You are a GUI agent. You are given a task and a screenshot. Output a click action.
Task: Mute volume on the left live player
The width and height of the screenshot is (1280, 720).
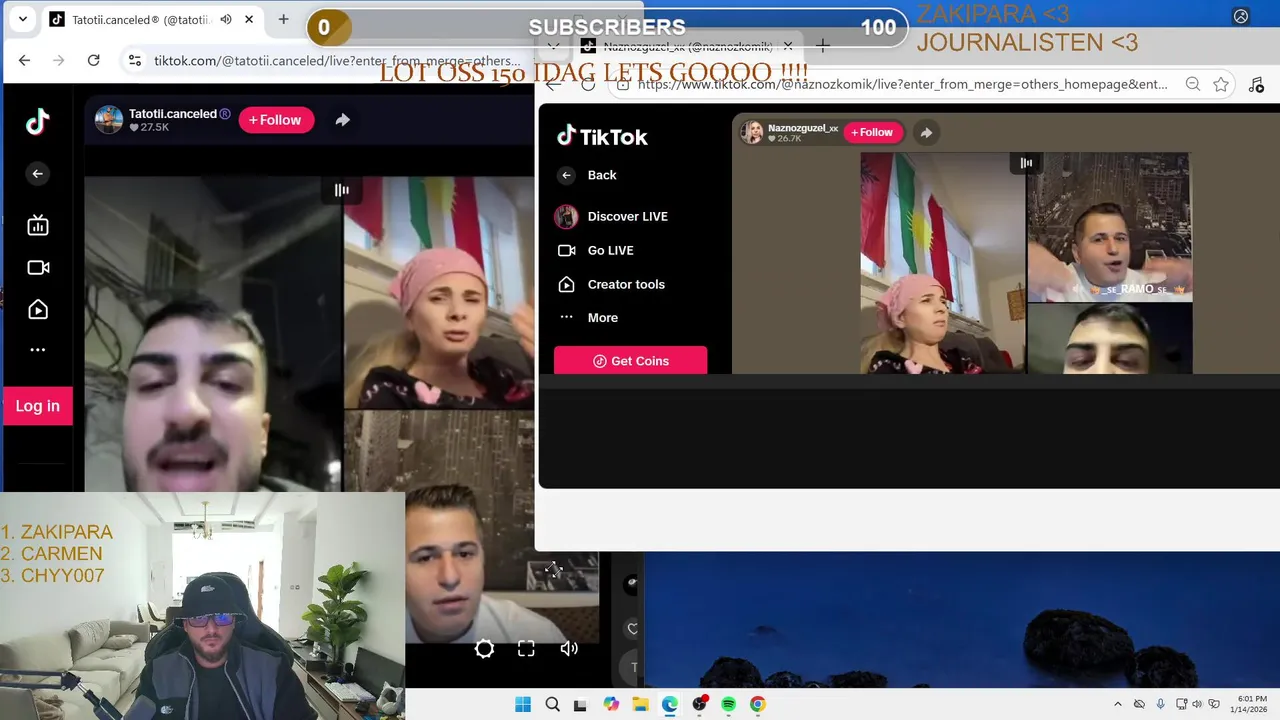coord(569,649)
